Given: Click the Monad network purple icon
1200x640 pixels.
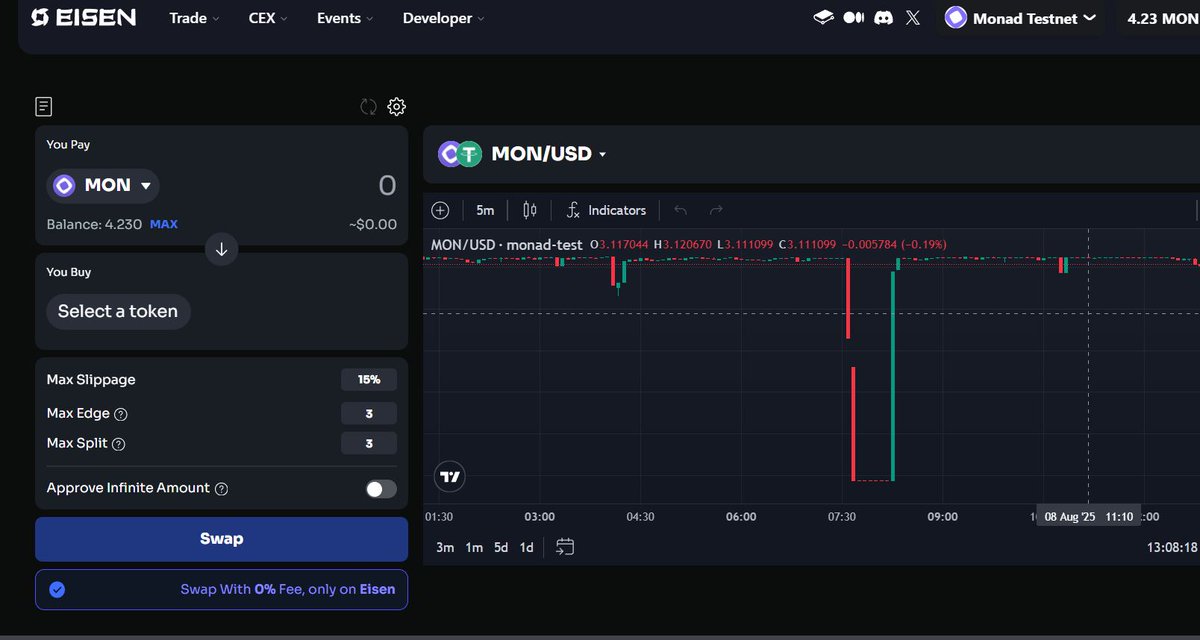Looking at the screenshot, I should click(x=956, y=18).
